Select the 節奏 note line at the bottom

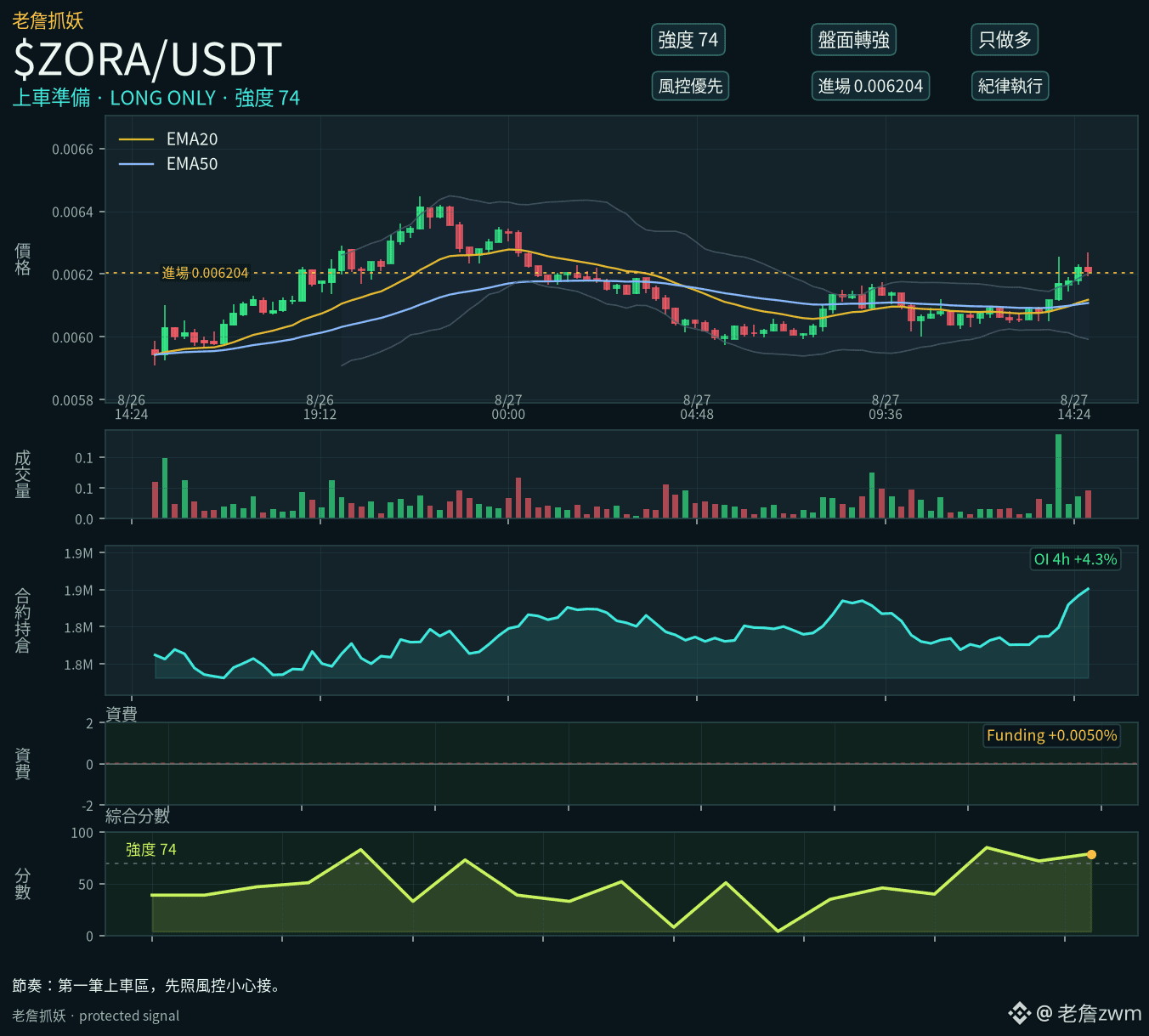[x=147, y=986]
